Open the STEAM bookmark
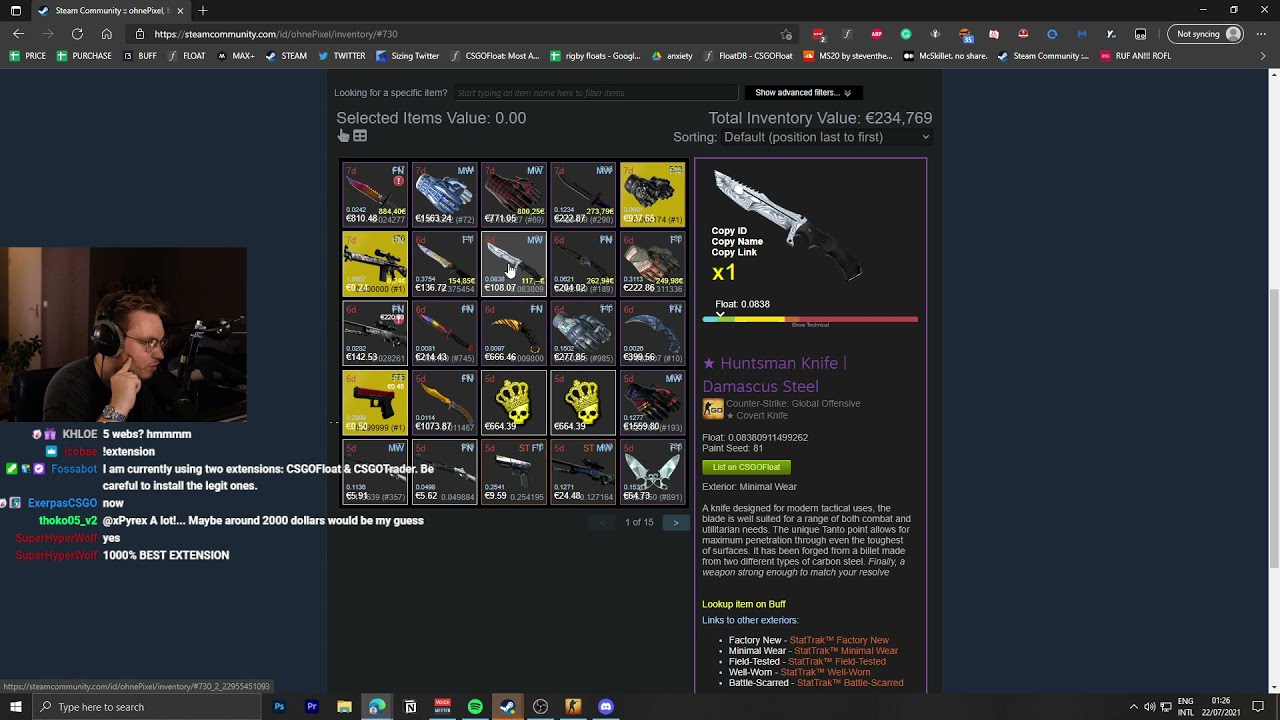Screen dimensions: 1280x720 pyautogui.click(x=286, y=56)
